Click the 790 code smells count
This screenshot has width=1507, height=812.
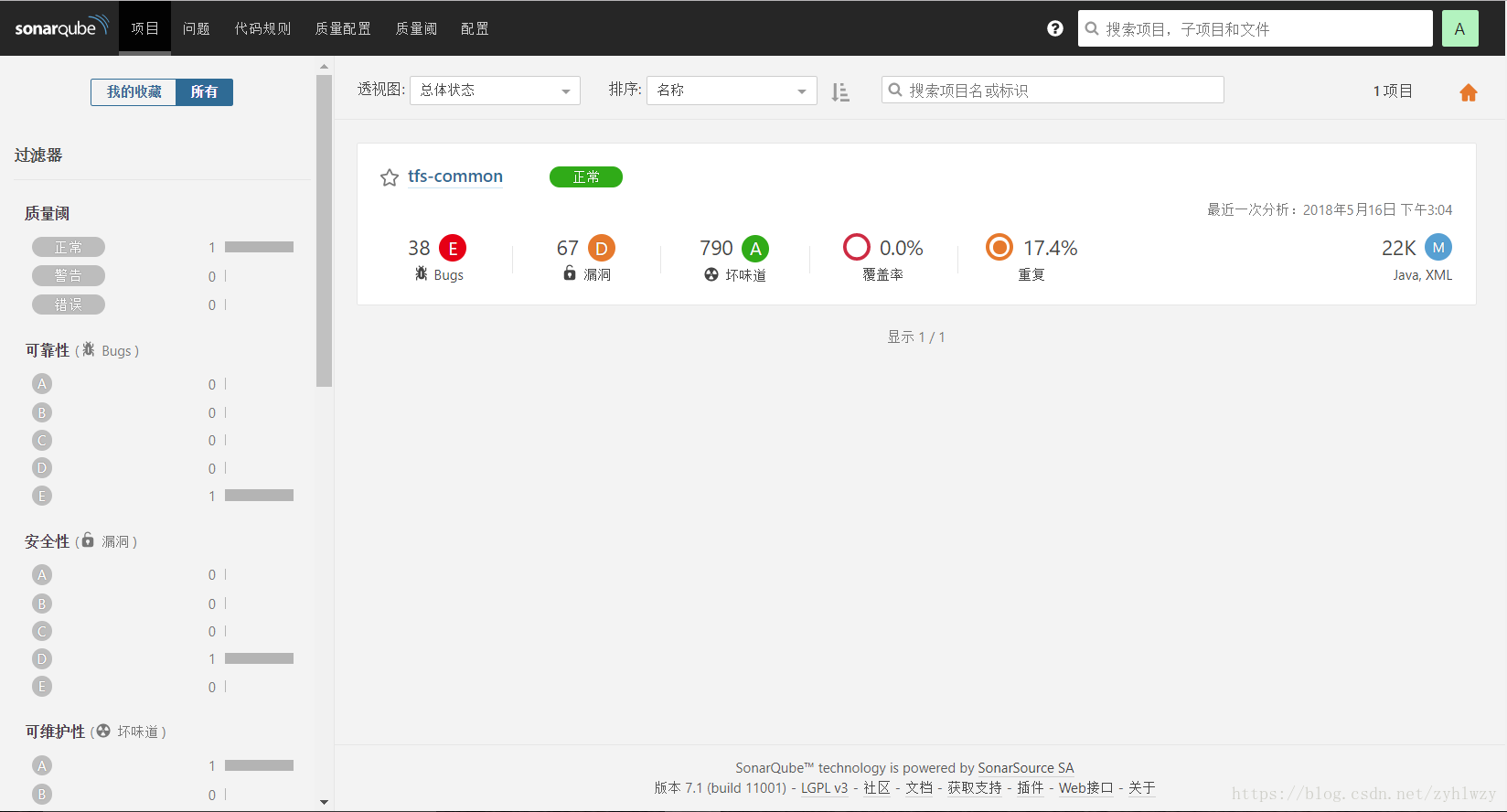tap(716, 248)
